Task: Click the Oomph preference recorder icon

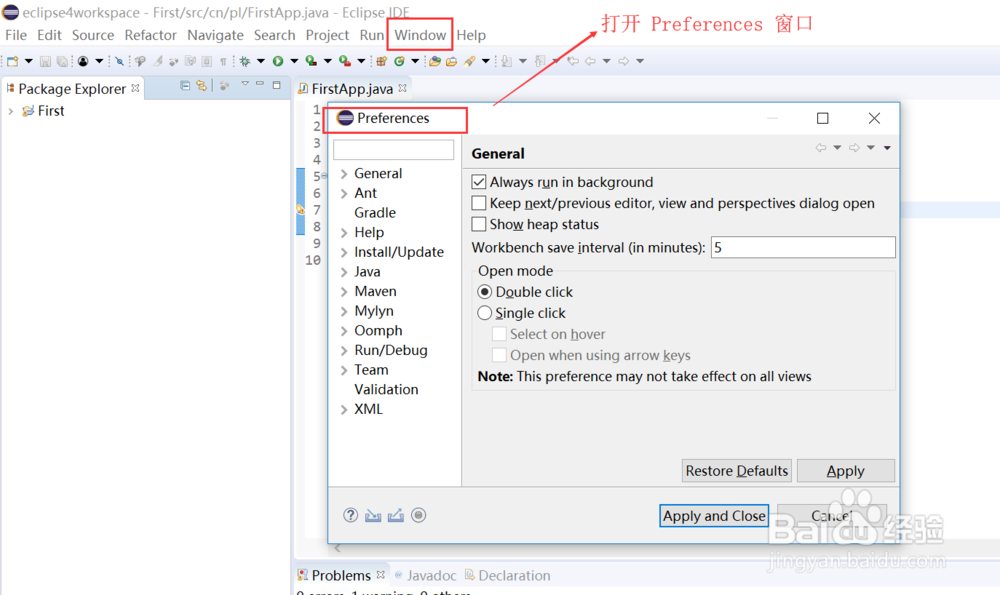Action: coord(418,515)
